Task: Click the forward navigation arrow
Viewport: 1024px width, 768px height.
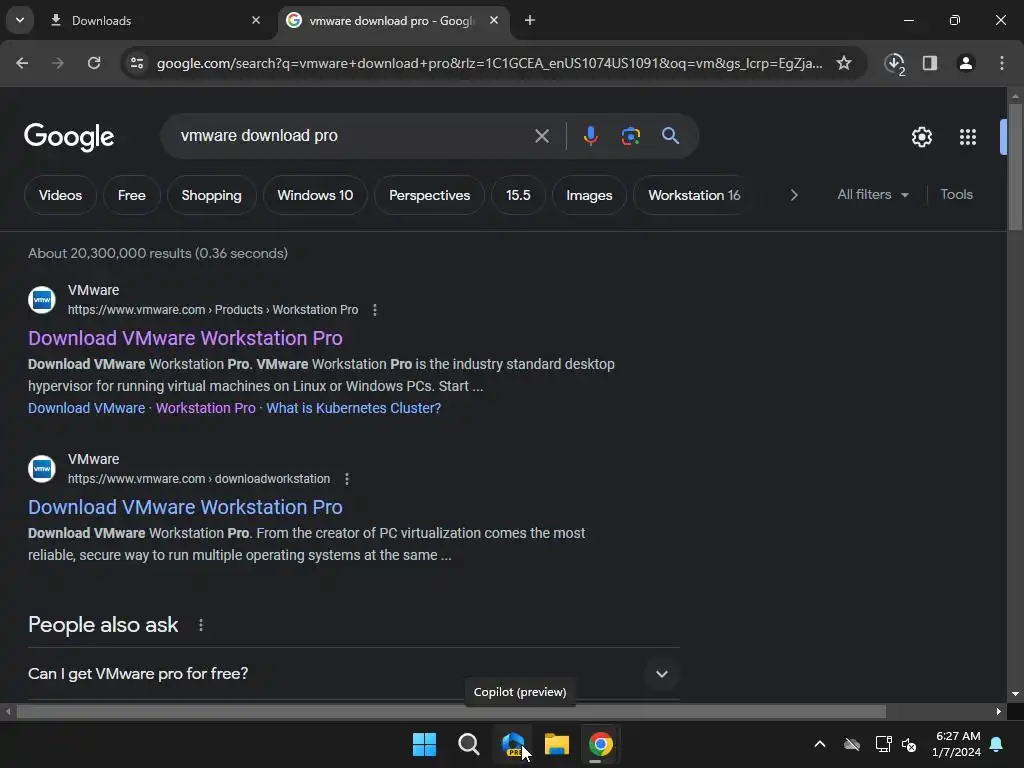Action: pyautogui.click(x=58, y=63)
